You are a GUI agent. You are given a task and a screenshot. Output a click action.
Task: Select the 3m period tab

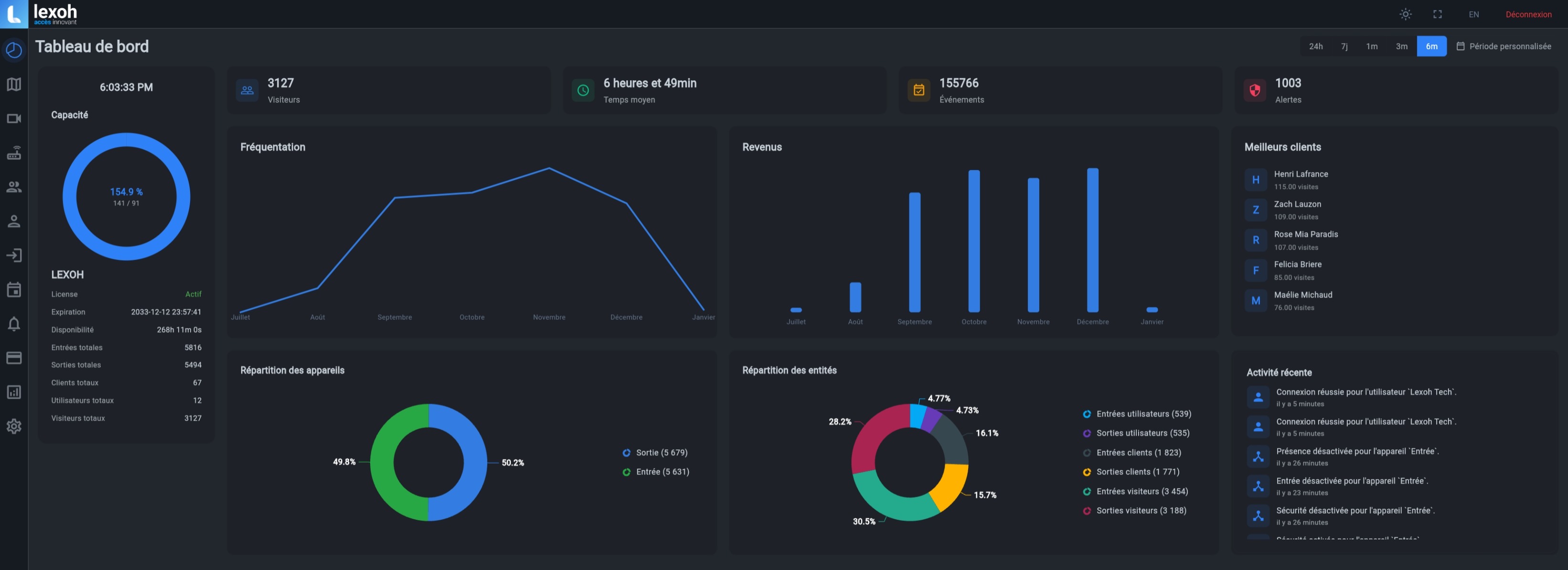[1401, 46]
